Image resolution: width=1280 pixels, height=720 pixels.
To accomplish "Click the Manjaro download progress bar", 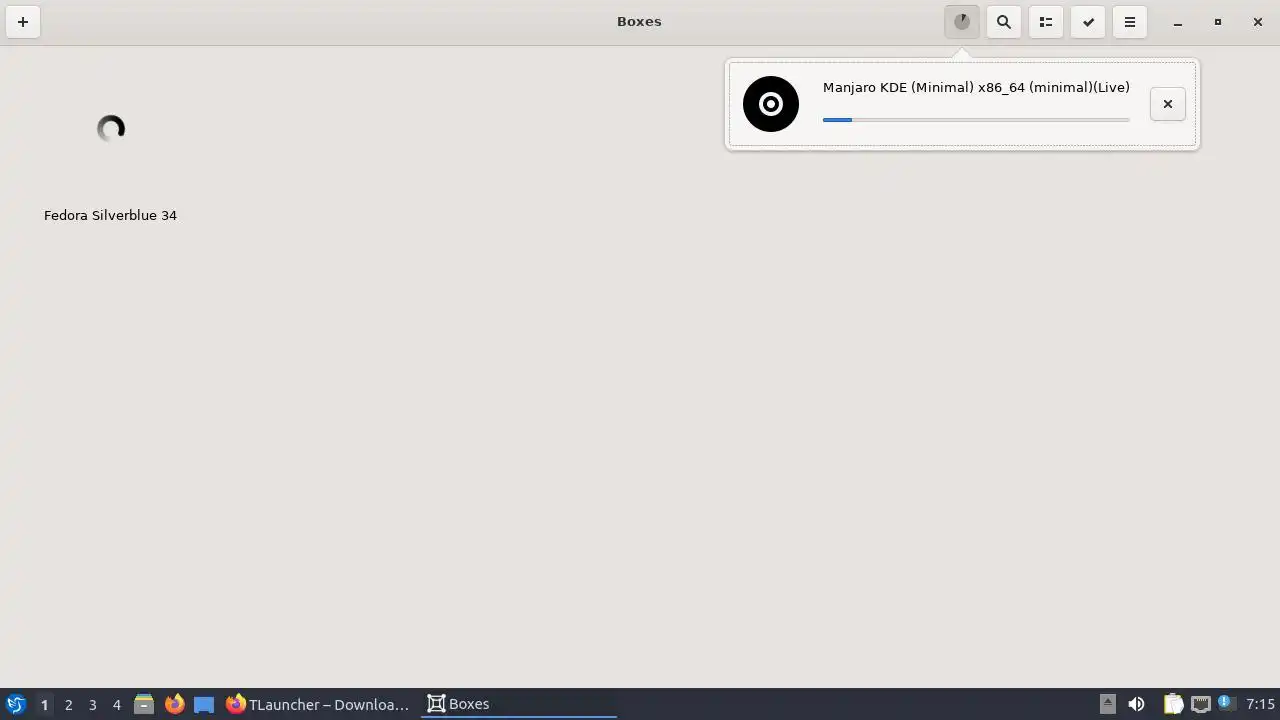I will pos(976,120).
